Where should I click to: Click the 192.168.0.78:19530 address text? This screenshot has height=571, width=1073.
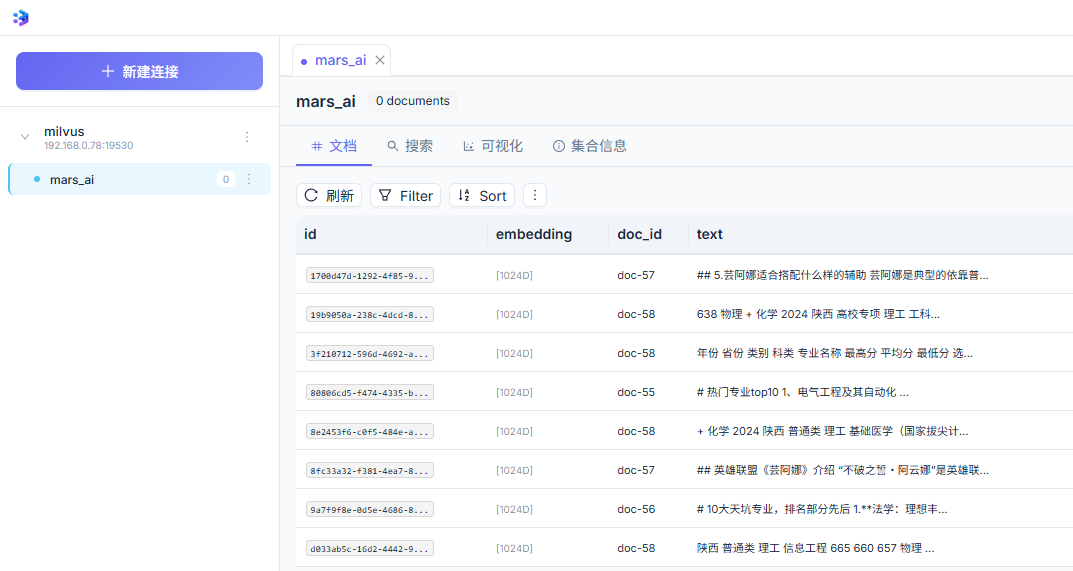(x=89, y=146)
